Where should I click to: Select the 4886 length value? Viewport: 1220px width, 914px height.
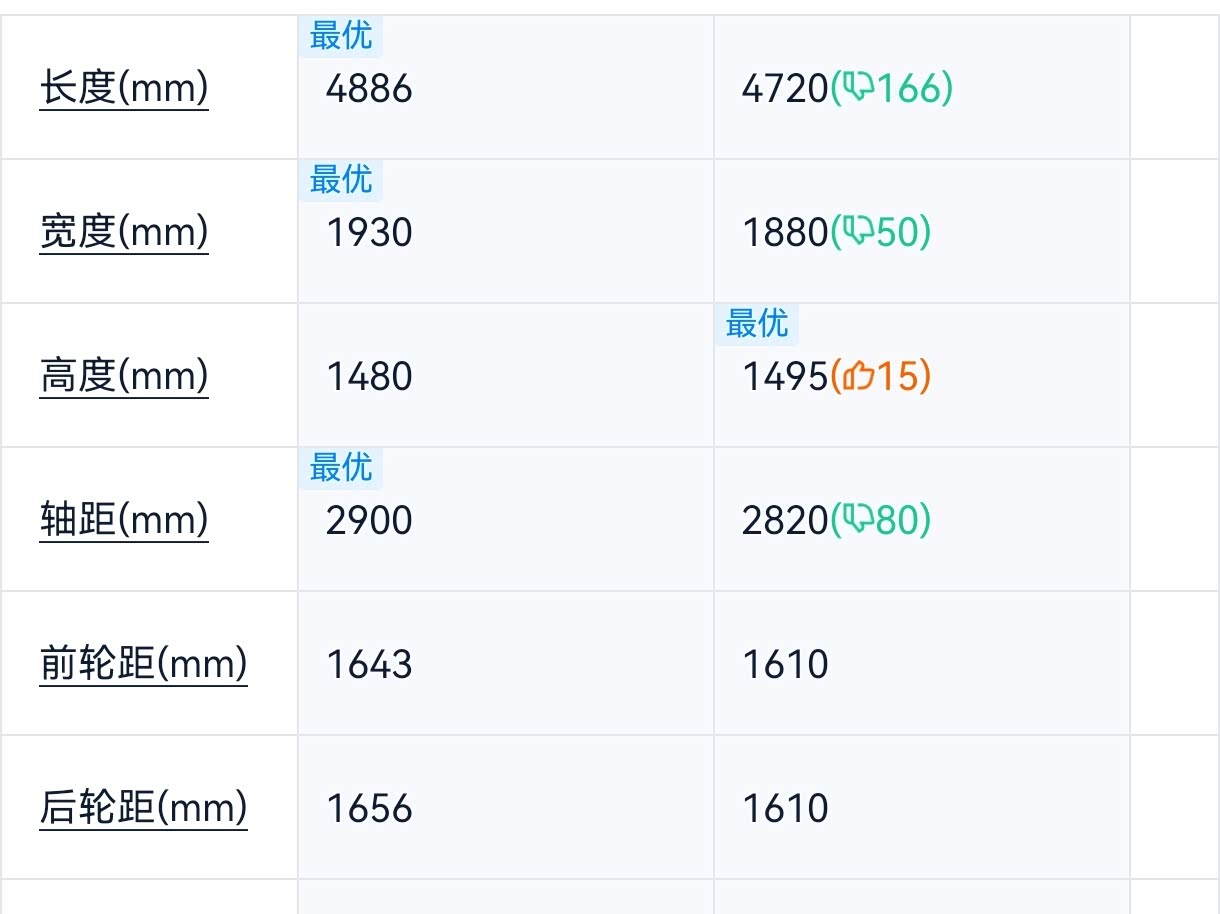[x=369, y=90]
